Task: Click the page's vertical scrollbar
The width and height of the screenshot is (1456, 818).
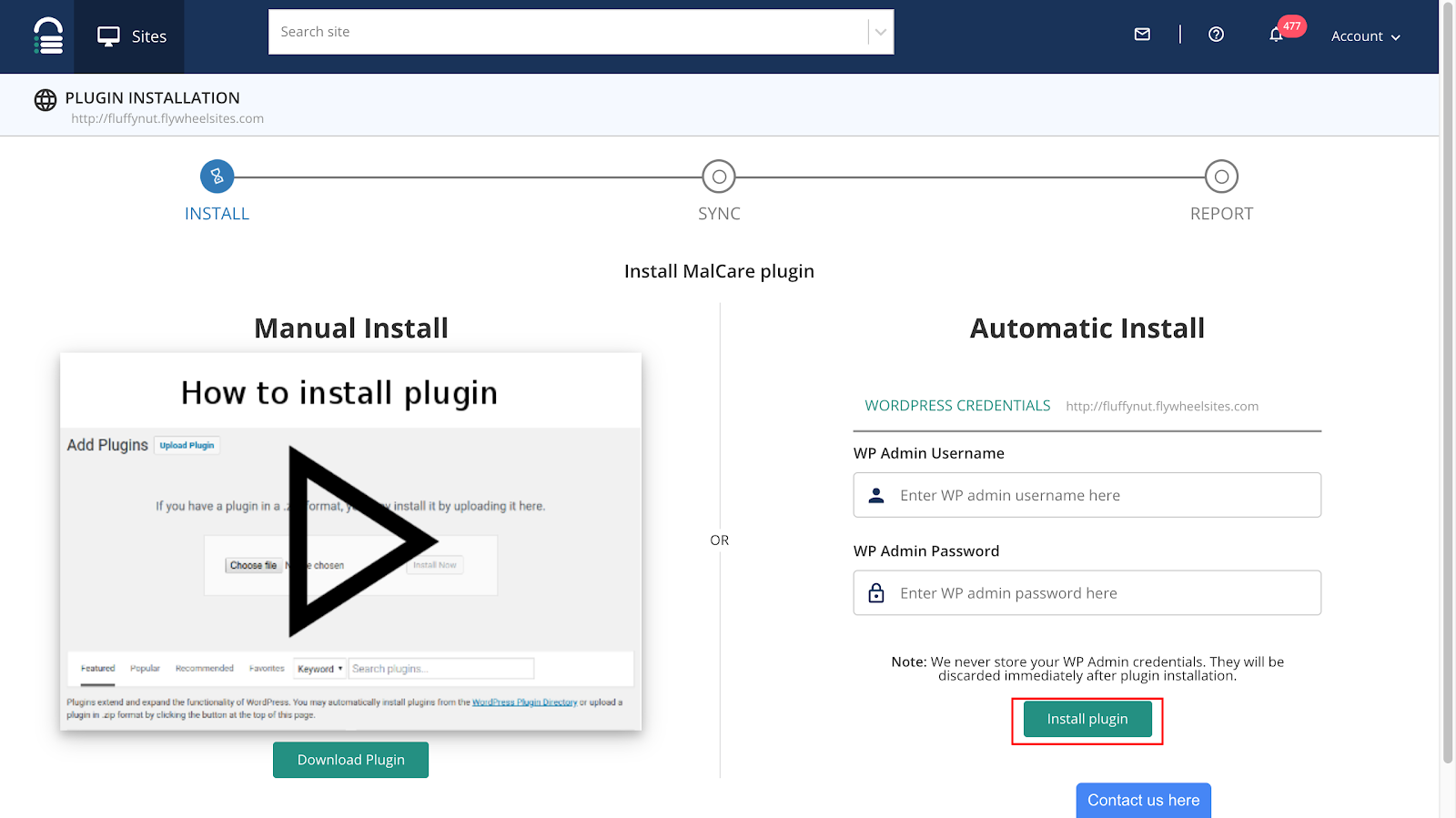Action: pos(1448,382)
